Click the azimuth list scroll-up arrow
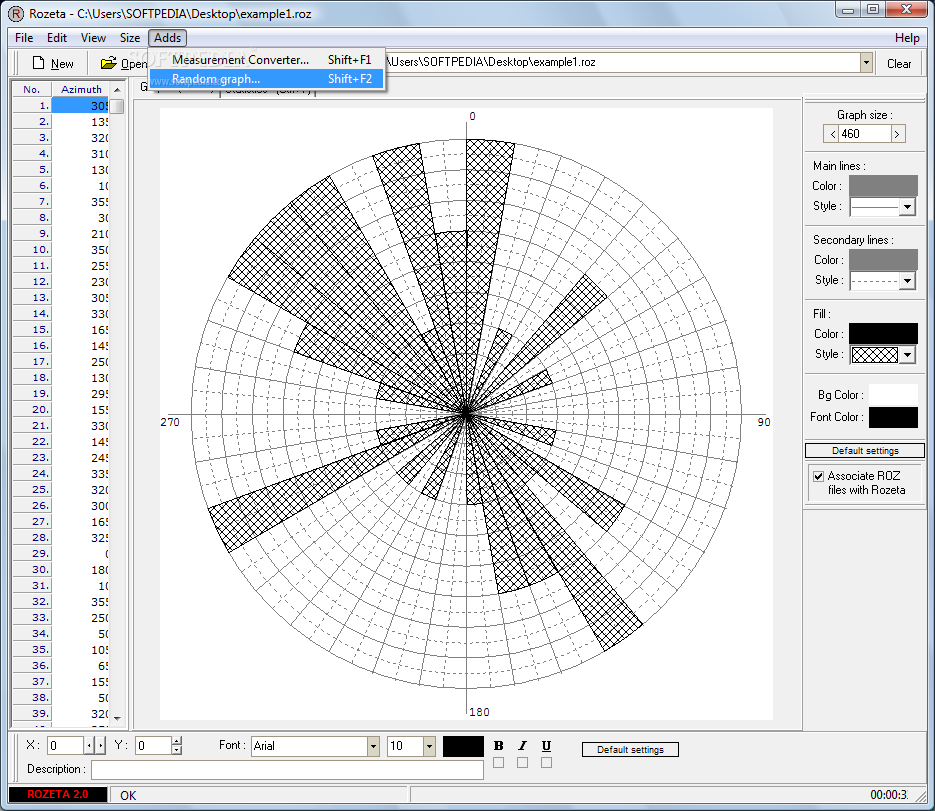The image size is (935, 811). (117, 89)
